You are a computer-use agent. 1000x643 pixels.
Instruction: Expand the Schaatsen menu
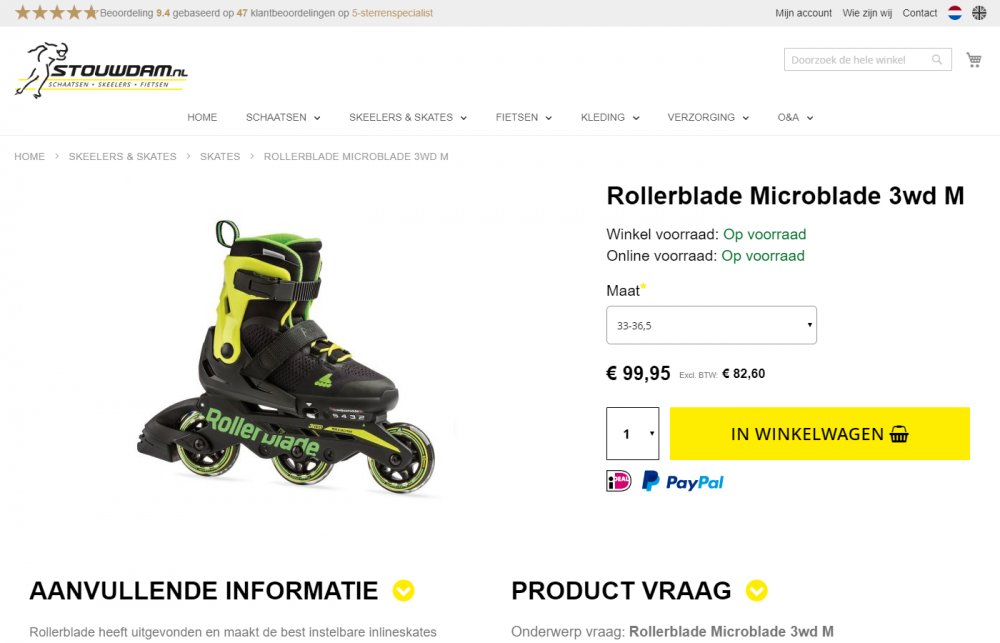[283, 117]
